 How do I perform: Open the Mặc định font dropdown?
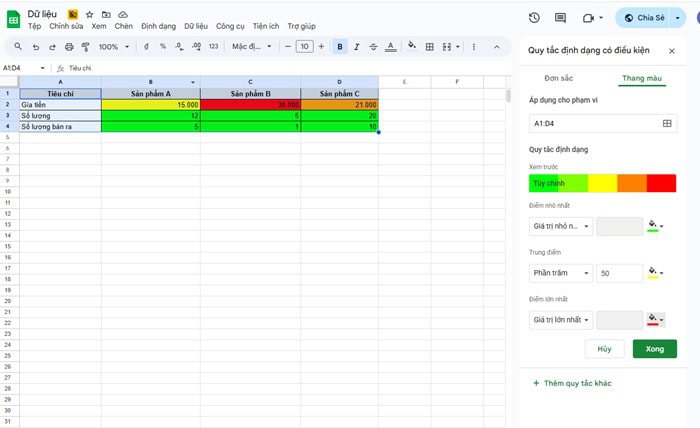(251, 46)
